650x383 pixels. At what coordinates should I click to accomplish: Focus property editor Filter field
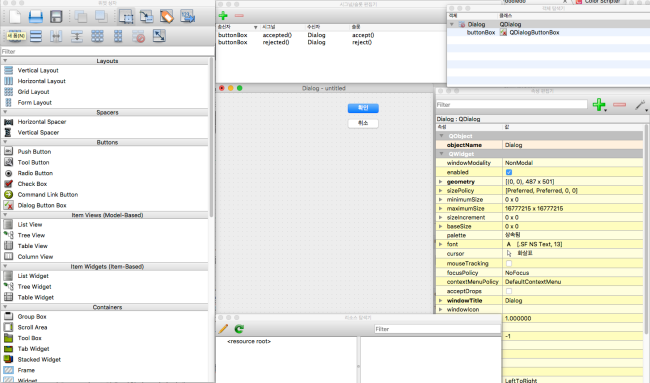(512, 105)
